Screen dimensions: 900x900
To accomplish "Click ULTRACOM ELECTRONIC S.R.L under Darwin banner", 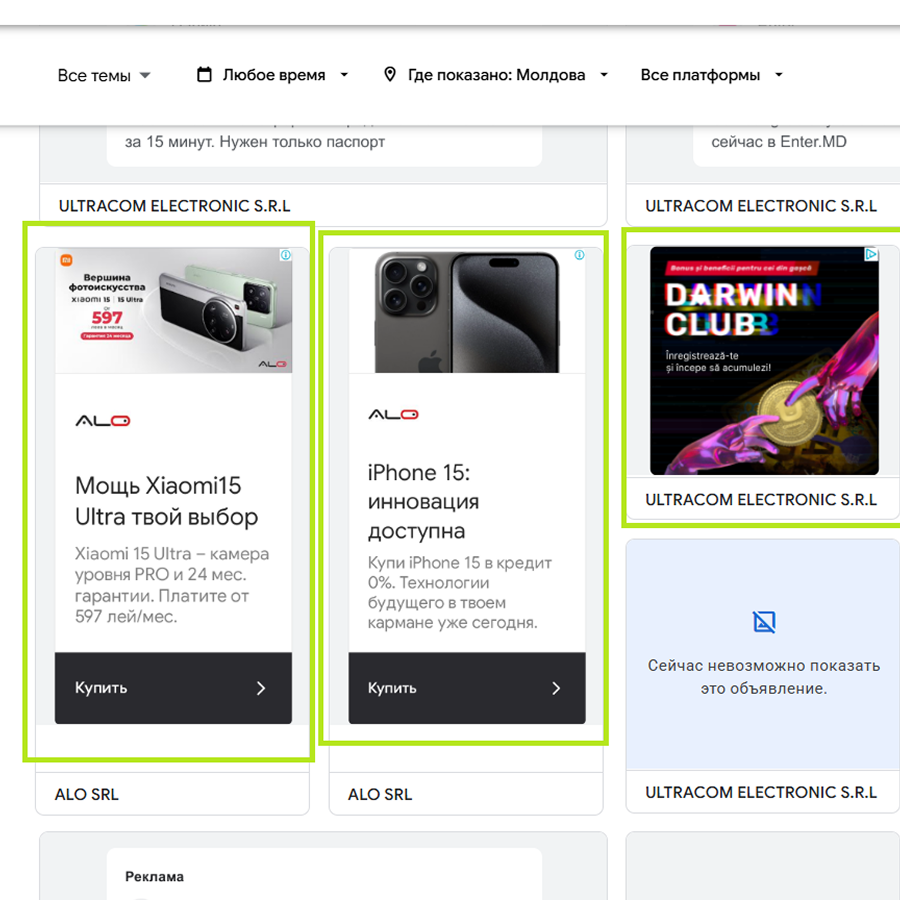I will 761,500.
